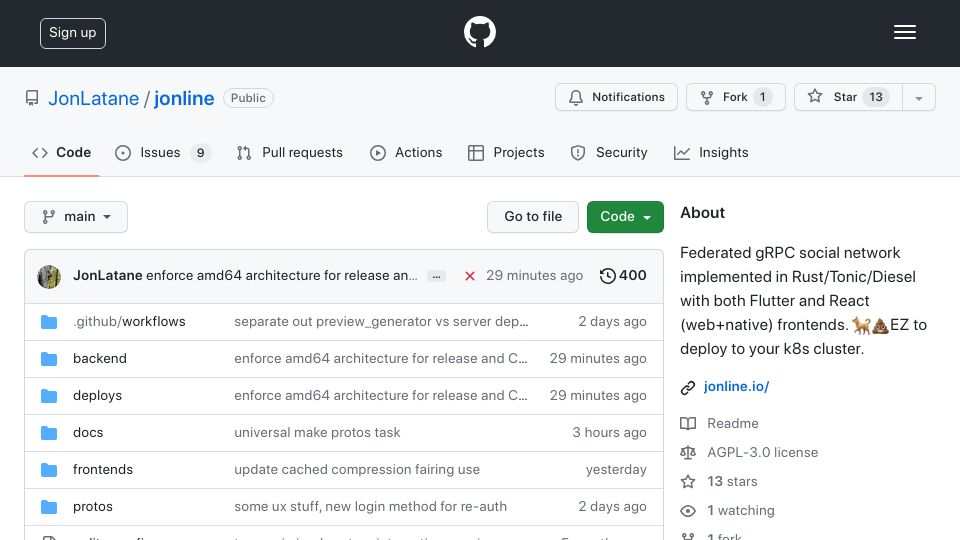Click the repository book icon
This screenshot has height=540, width=960.
tap(32, 98)
